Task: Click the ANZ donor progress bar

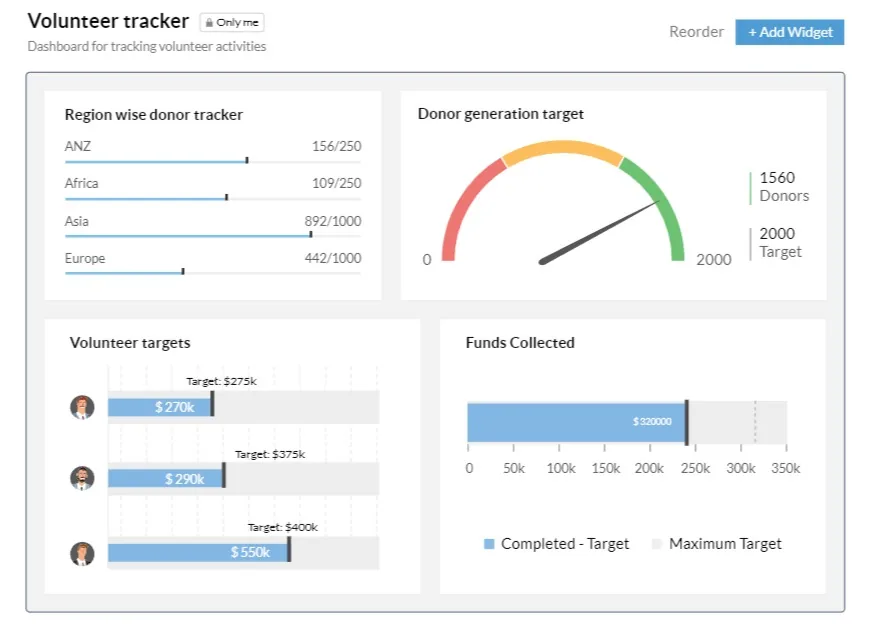Action: click(213, 161)
